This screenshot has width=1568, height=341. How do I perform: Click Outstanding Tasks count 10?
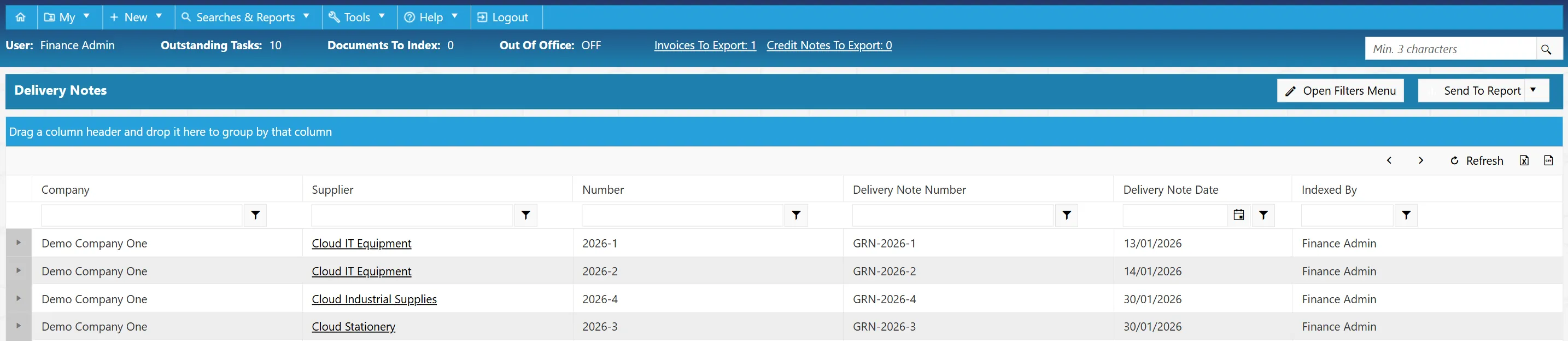pyautogui.click(x=276, y=45)
